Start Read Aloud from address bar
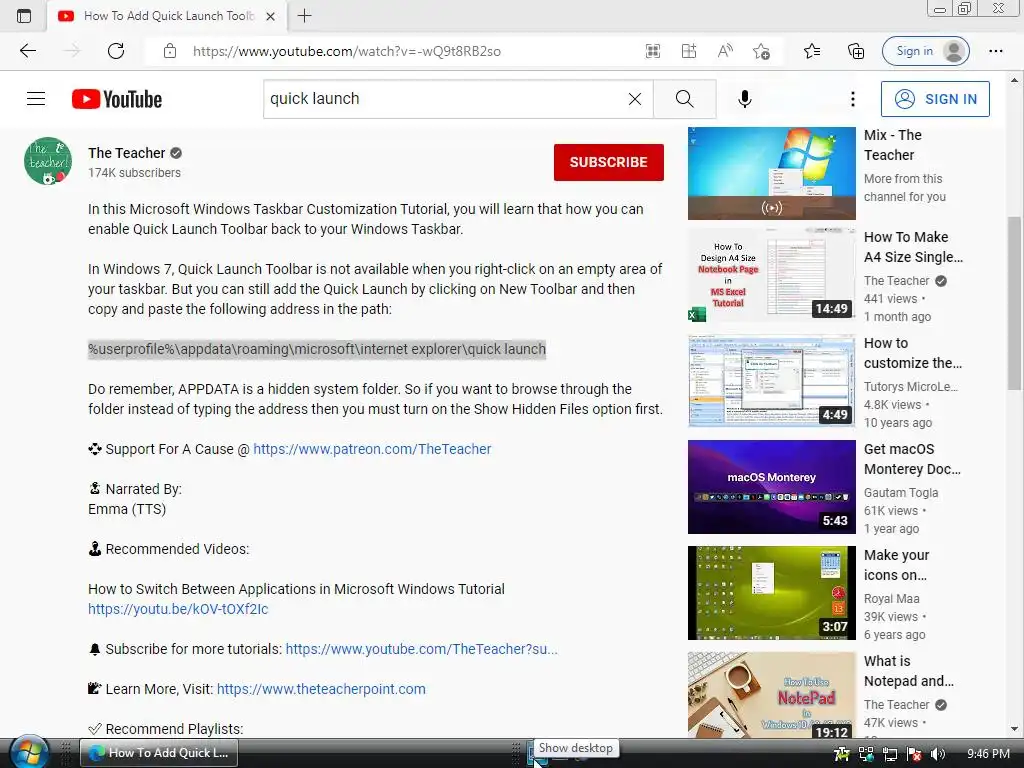This screenshot has height=768, width=1024. [x=725, y=51]
